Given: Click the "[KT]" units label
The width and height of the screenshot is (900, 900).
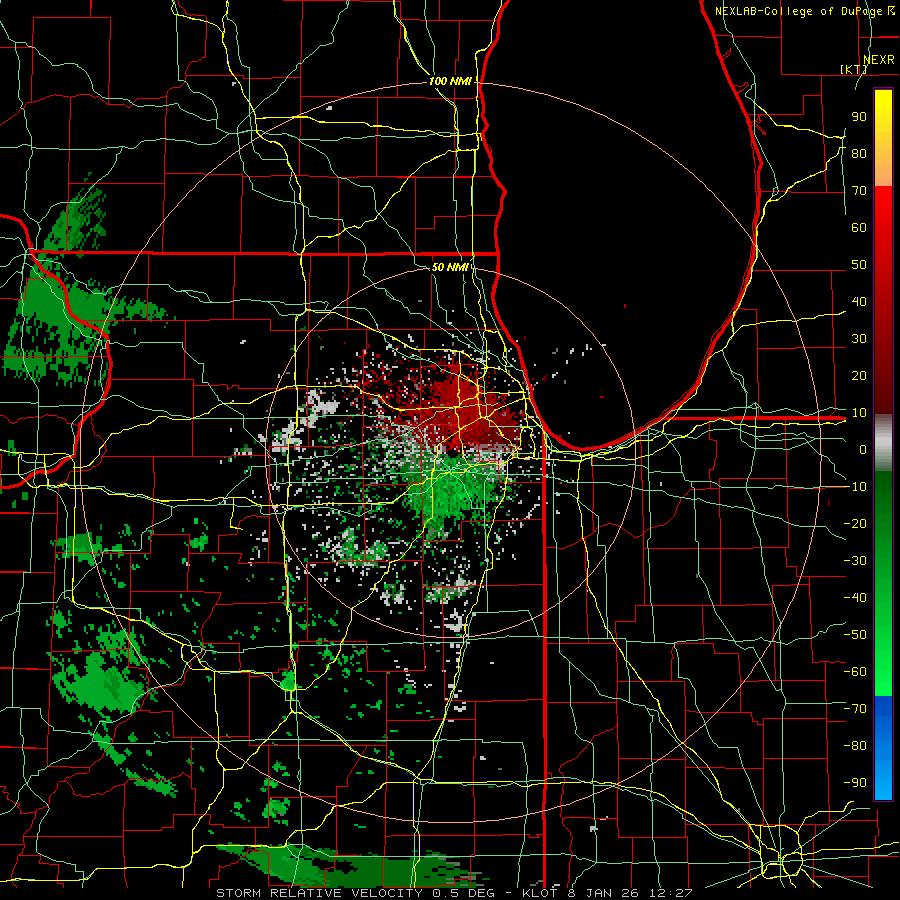Looking at the screenshot, I should [854, 69].
